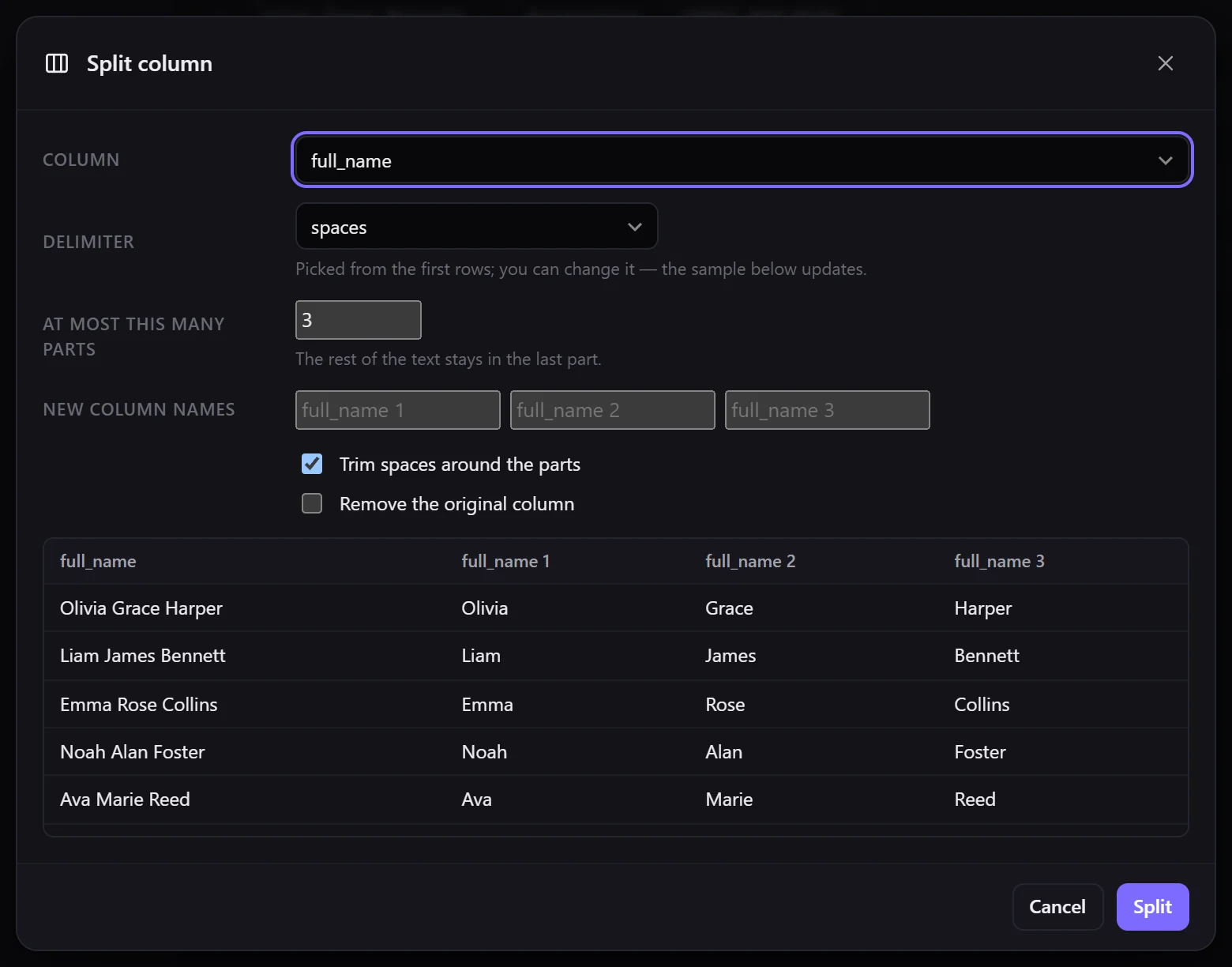Click the Cancel button
This screenshot has height=967, width=1232.
1057,907
